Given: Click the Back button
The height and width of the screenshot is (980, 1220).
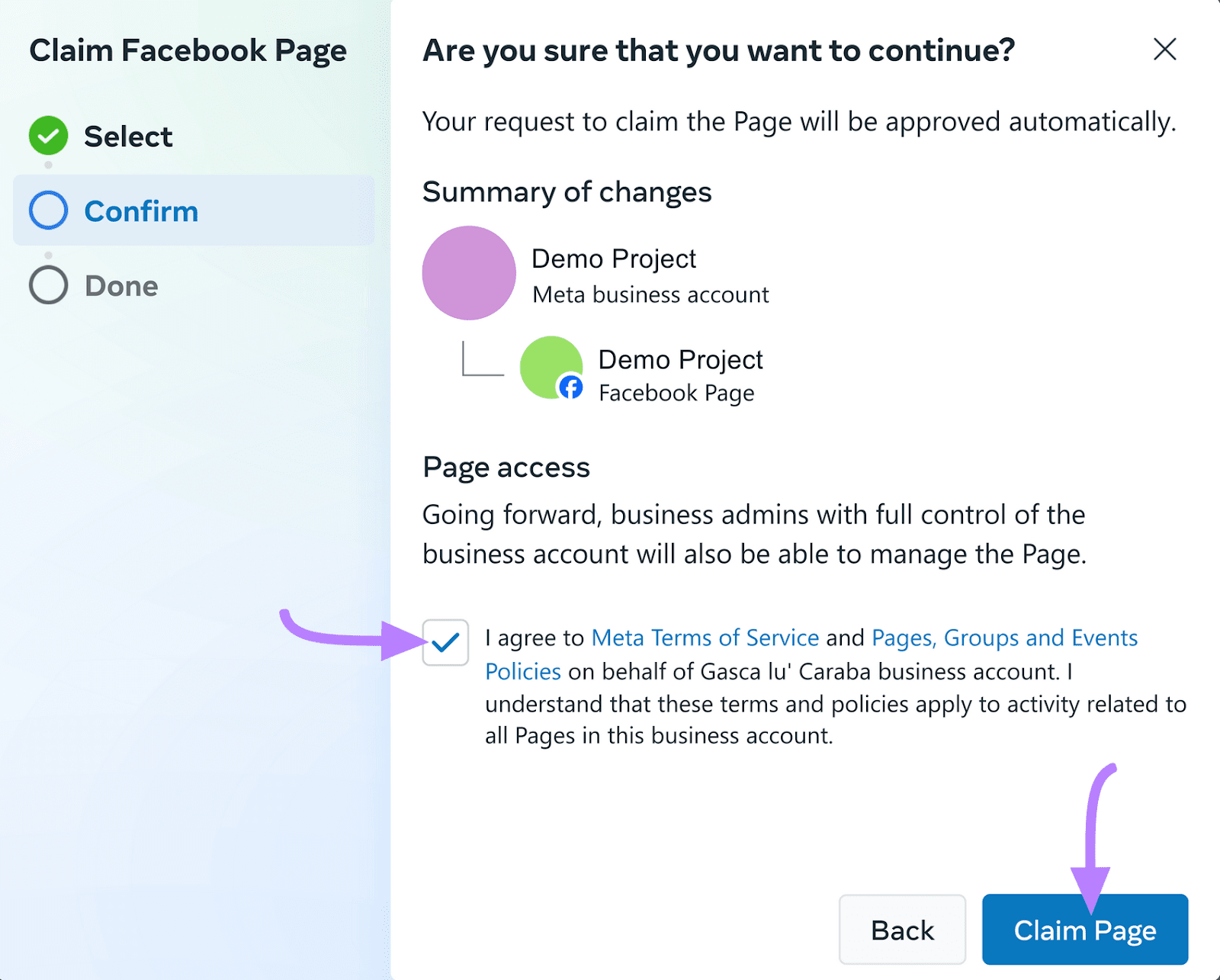Looking at the screenshot, I should click(x=901, y=930).
